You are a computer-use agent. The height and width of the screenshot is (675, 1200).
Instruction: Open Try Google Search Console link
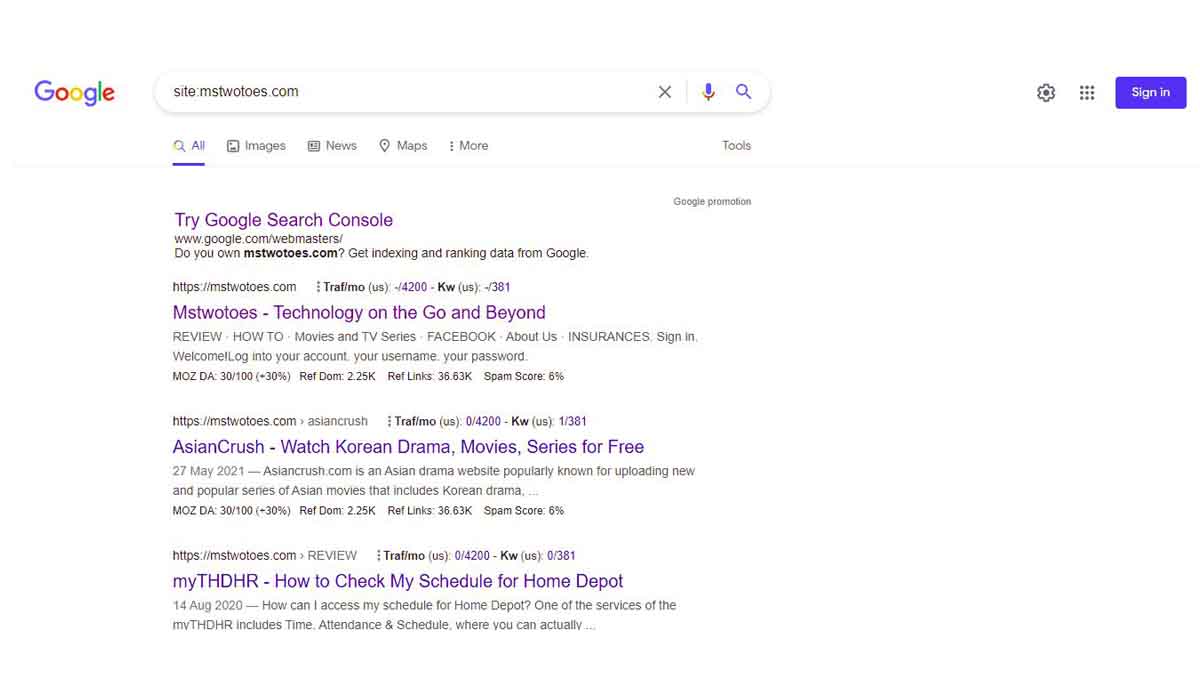283,220
